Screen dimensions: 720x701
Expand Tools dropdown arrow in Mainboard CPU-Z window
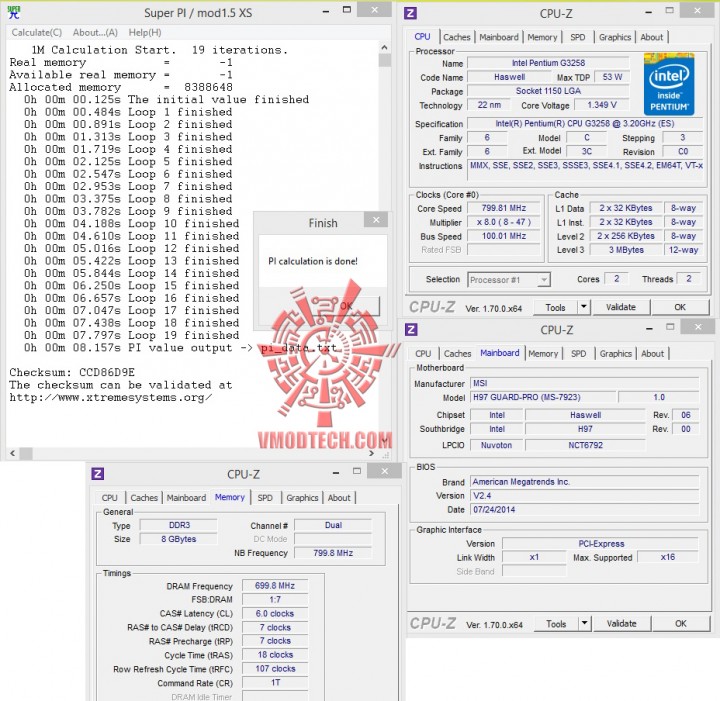(x=585, y=624)
